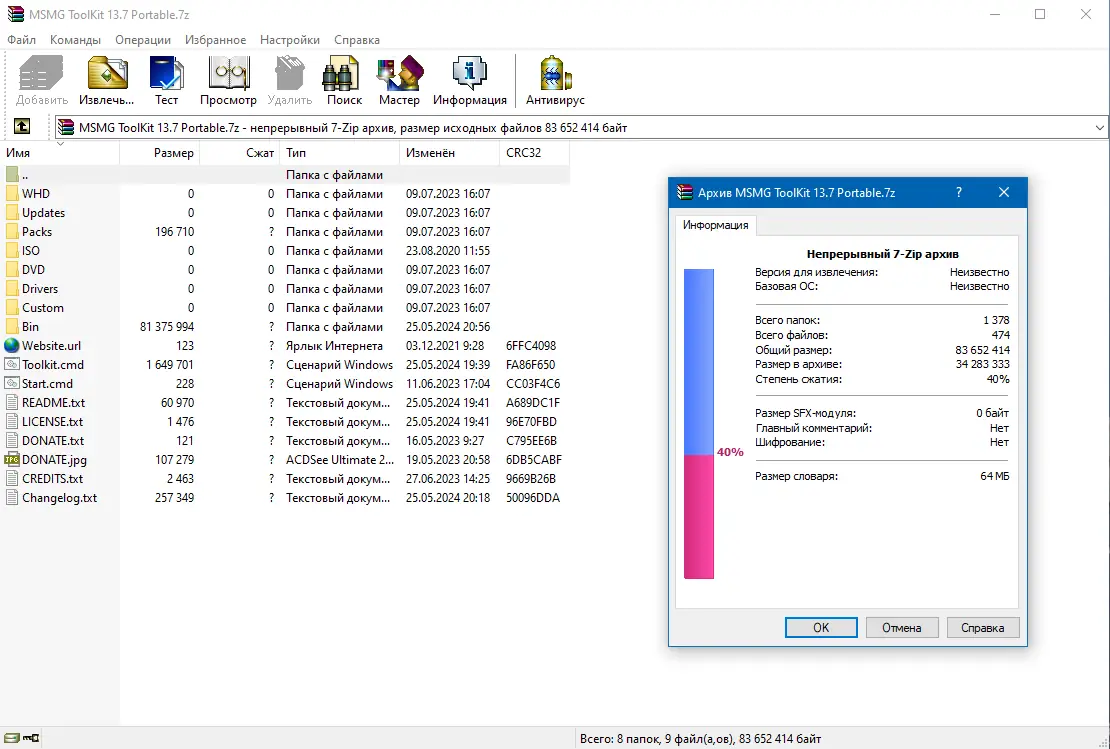Image resolution: width=1110 pixels, height=749 pixels.
Task: Open the Мастер wizard icon
Action: pyautogui.click(x=399, y=80)
